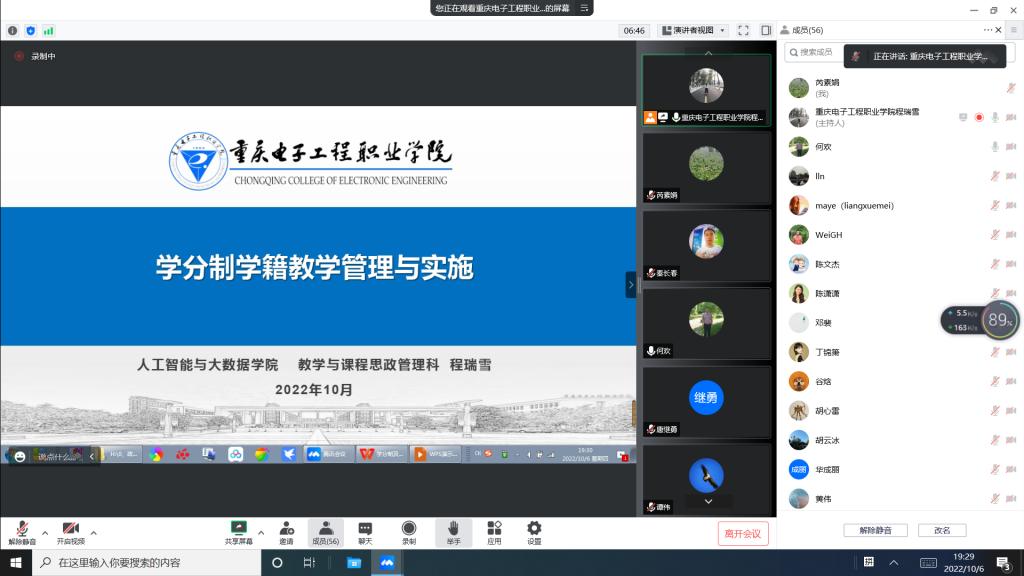Open the 聊天 (Chat) panel
The image size is (1024, 576).
point(365,531)
